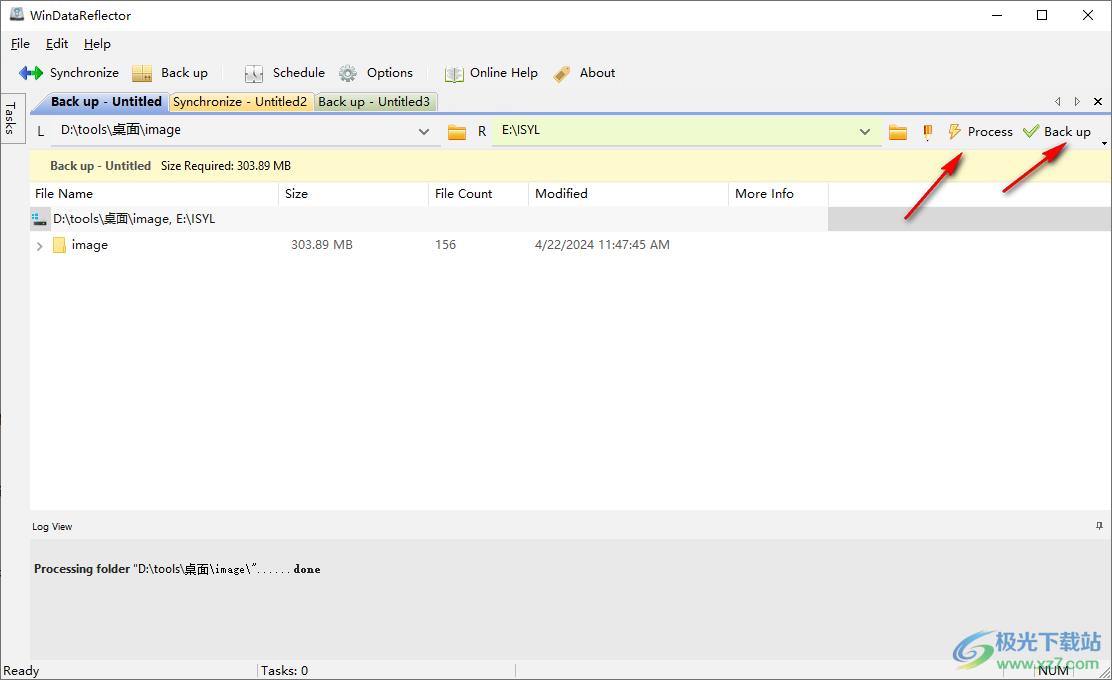Open Online Help book icon

pos(454,73)
